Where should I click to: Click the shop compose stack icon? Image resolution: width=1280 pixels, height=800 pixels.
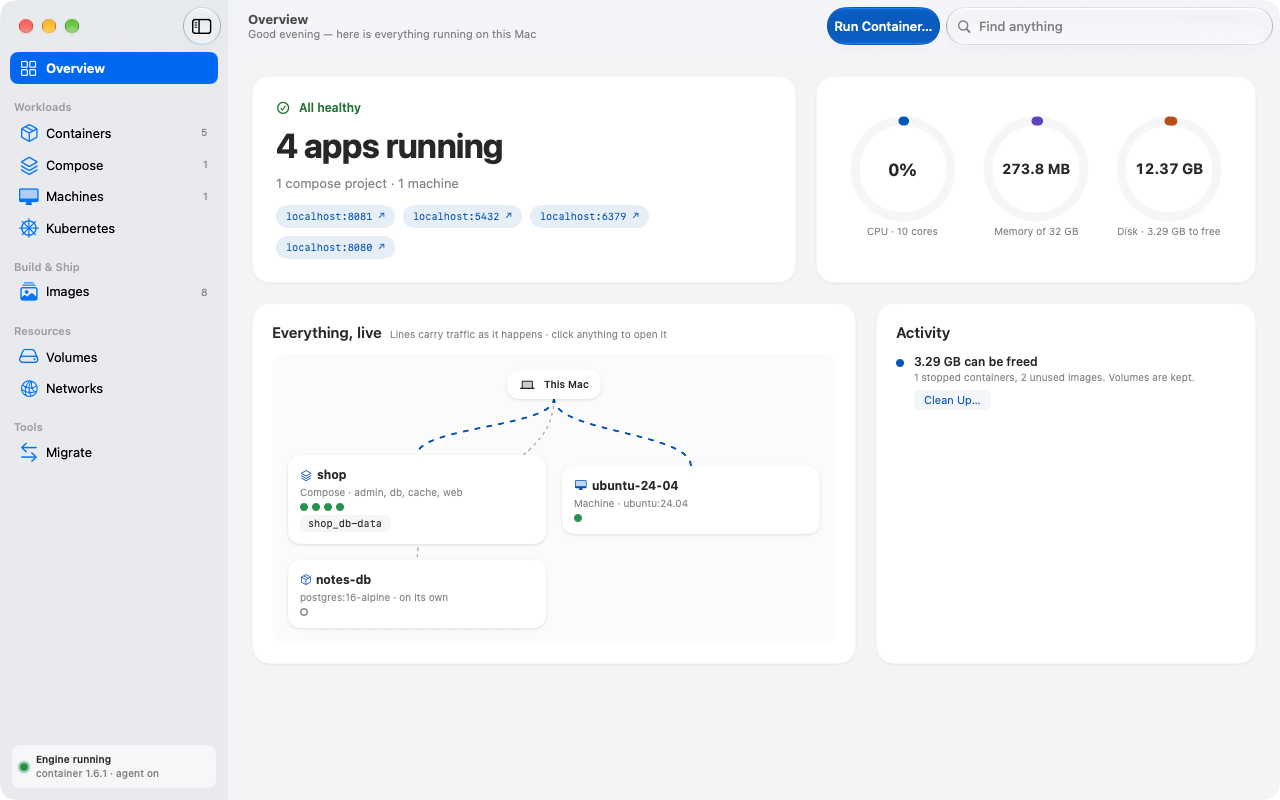pyautogui.click(x=306, y=475)
